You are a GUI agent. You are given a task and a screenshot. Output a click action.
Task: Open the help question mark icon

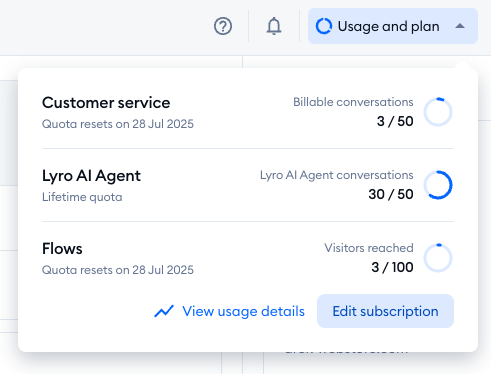[x=223, y=26]
